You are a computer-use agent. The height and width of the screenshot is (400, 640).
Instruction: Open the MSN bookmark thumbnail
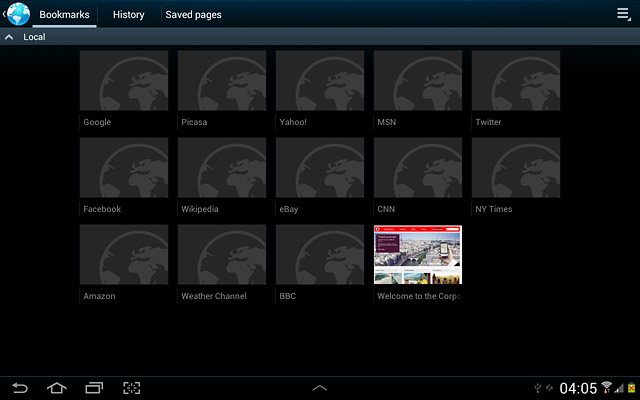(x=418, y=80)
